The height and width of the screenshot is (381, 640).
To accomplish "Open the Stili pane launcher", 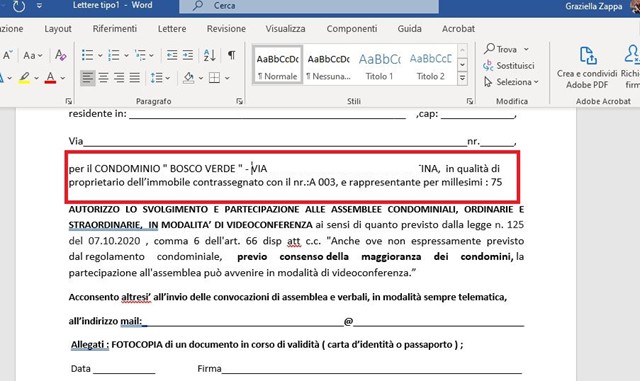I will pos(470,101).
